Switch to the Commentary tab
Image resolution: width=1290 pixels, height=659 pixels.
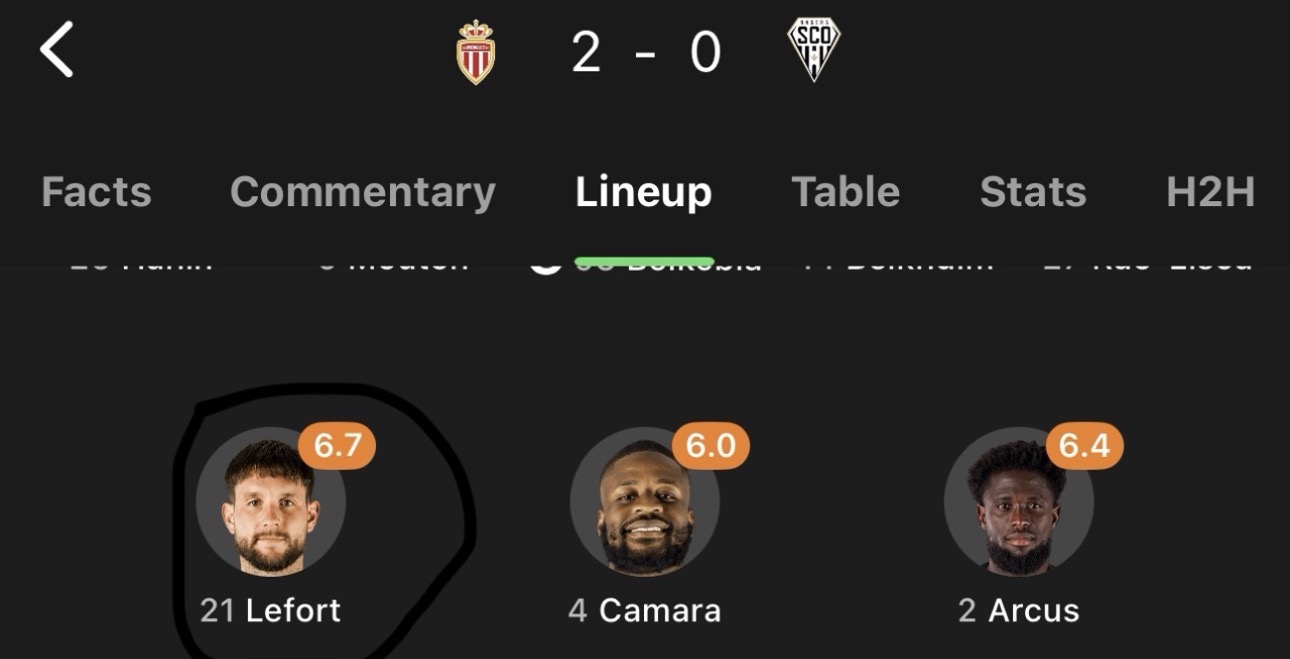point(363,192)
